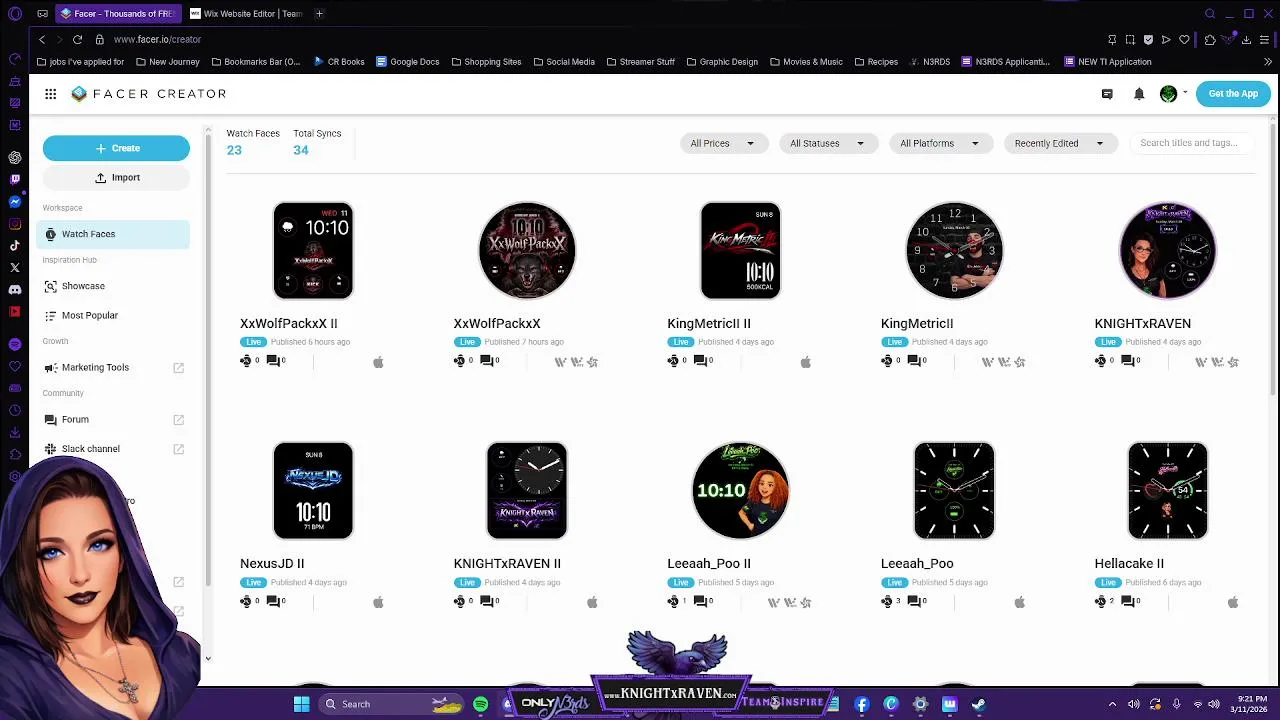Open the XxWolfPackxX II watch face thumbnail
1280x720 pixels.
pyautogui.click(x=313, y=251)
